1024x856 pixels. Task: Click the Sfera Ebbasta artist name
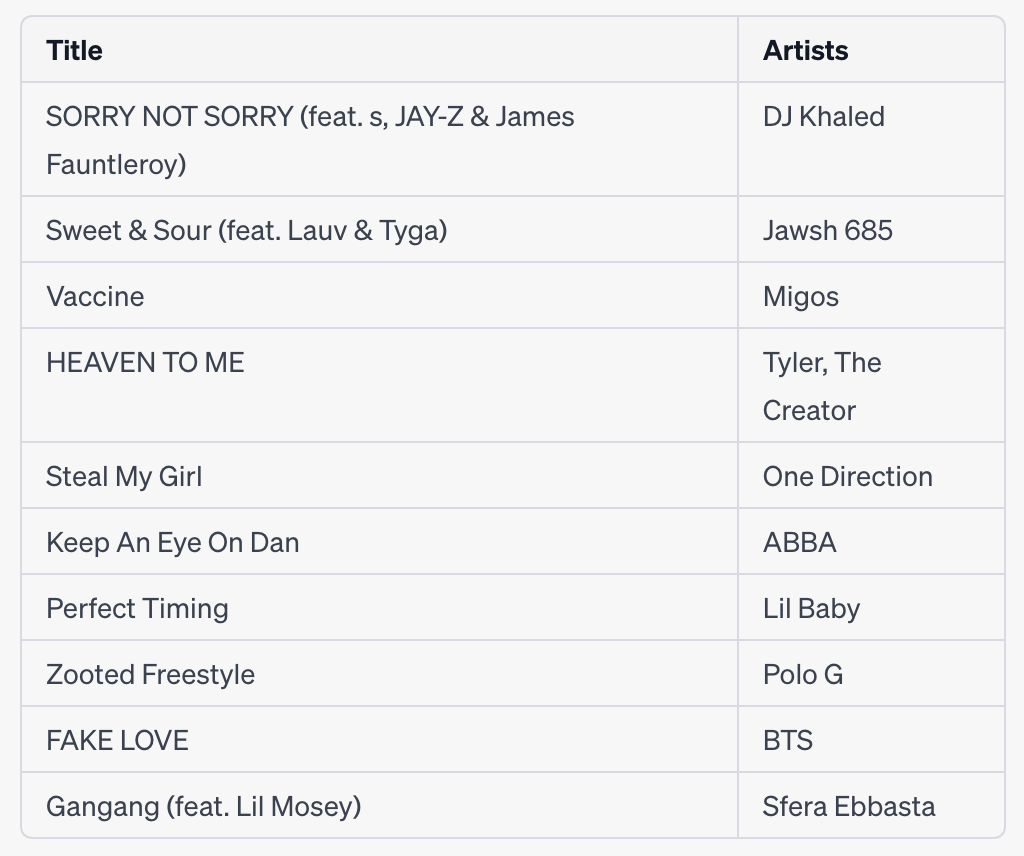[x=849, y=806]
